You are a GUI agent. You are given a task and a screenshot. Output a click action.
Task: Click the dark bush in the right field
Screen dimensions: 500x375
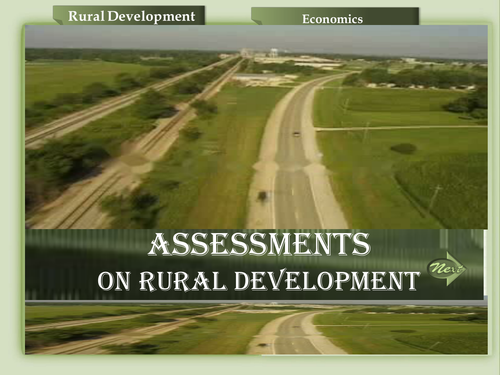point(403,148)
